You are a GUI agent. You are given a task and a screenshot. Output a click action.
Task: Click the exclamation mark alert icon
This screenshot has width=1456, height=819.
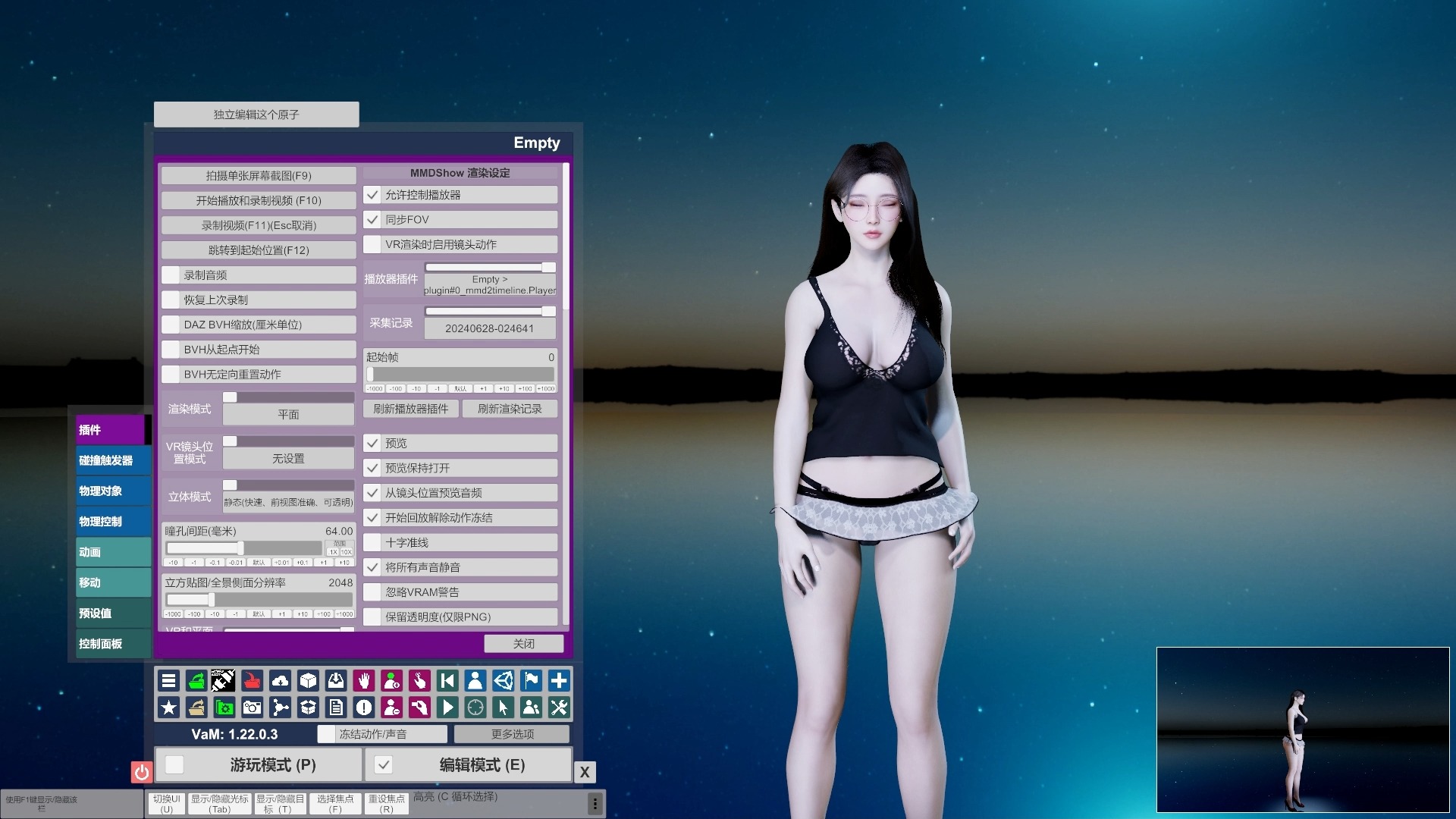tap(364, 708)
